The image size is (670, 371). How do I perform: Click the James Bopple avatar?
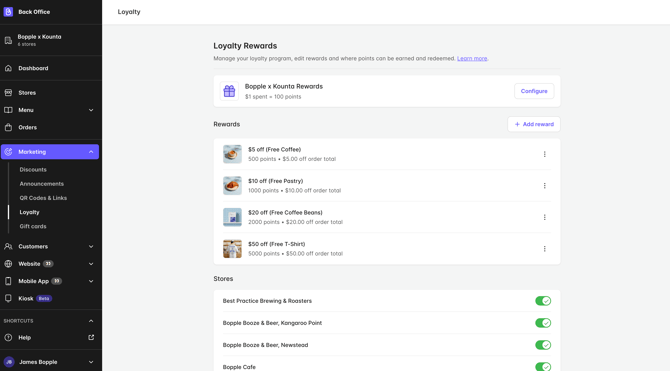click(9, 362)
